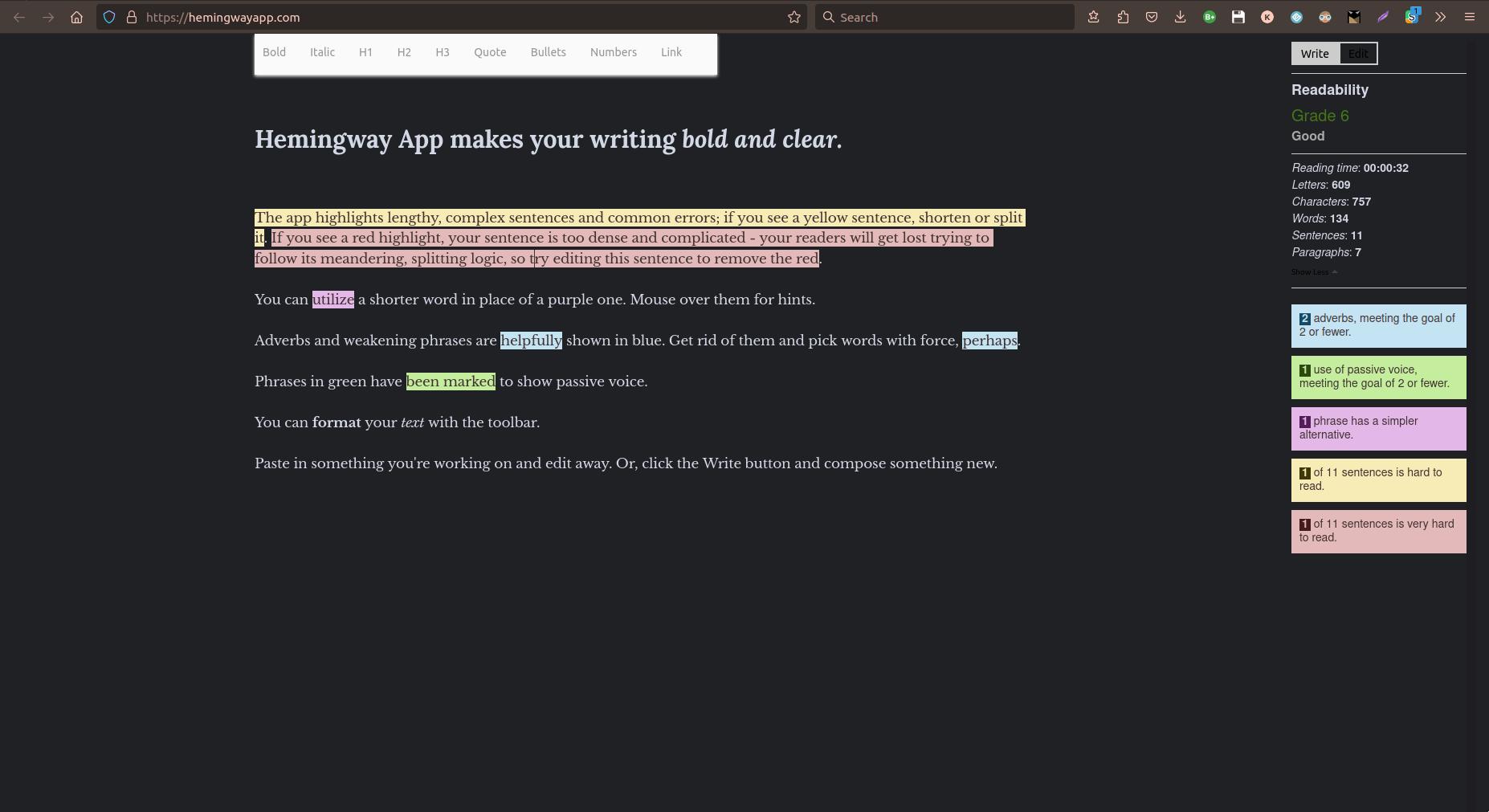1489x812 pixels.
Task: Open the Downloads arrow icon
Action: pyautogui.click(x=1180, y=17)
